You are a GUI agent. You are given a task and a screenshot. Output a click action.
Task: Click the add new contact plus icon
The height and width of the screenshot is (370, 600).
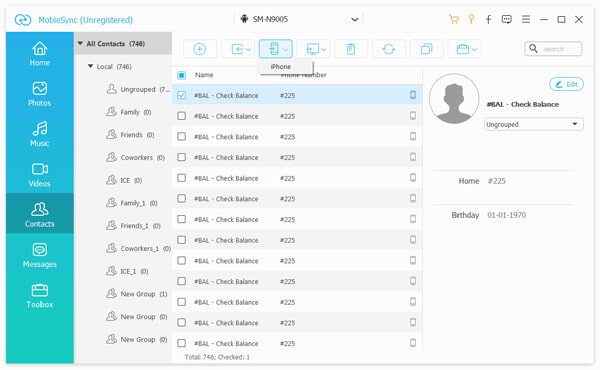(x=199, y=49)
